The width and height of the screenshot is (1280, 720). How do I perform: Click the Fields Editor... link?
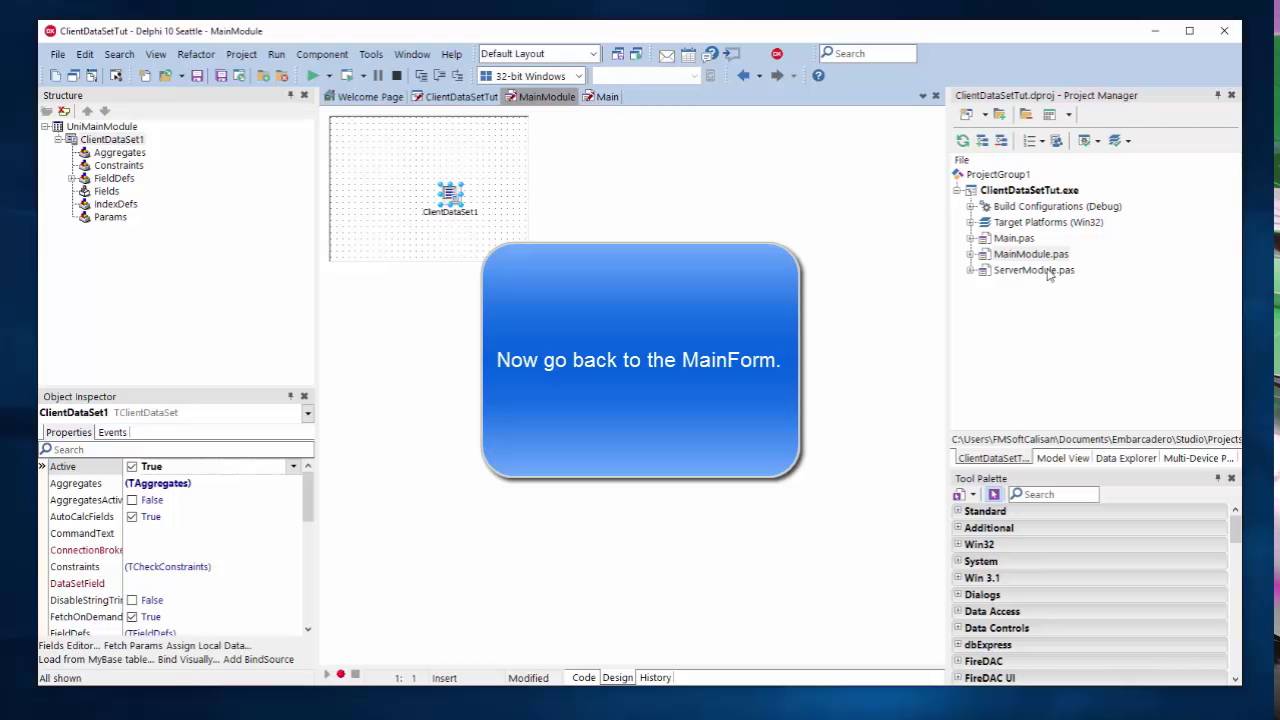[x=68, y=646]
